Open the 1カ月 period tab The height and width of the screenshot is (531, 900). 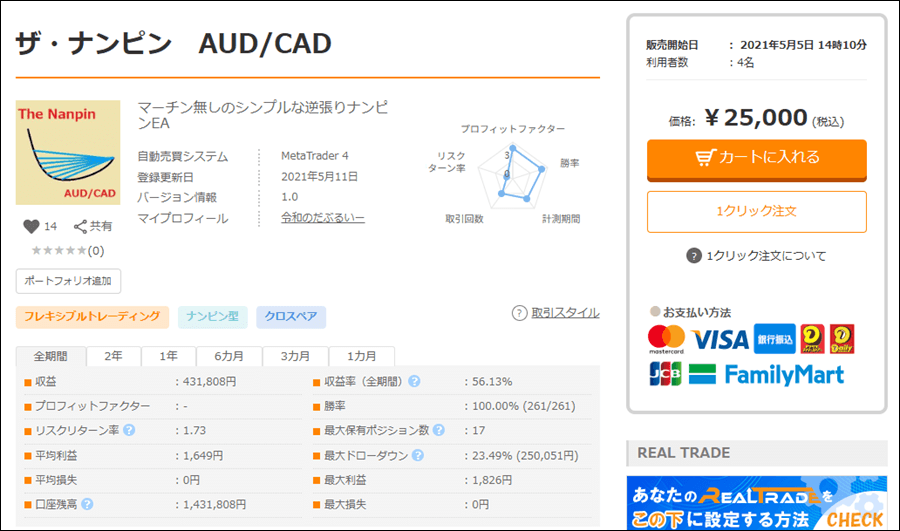(x=362, y=356)
